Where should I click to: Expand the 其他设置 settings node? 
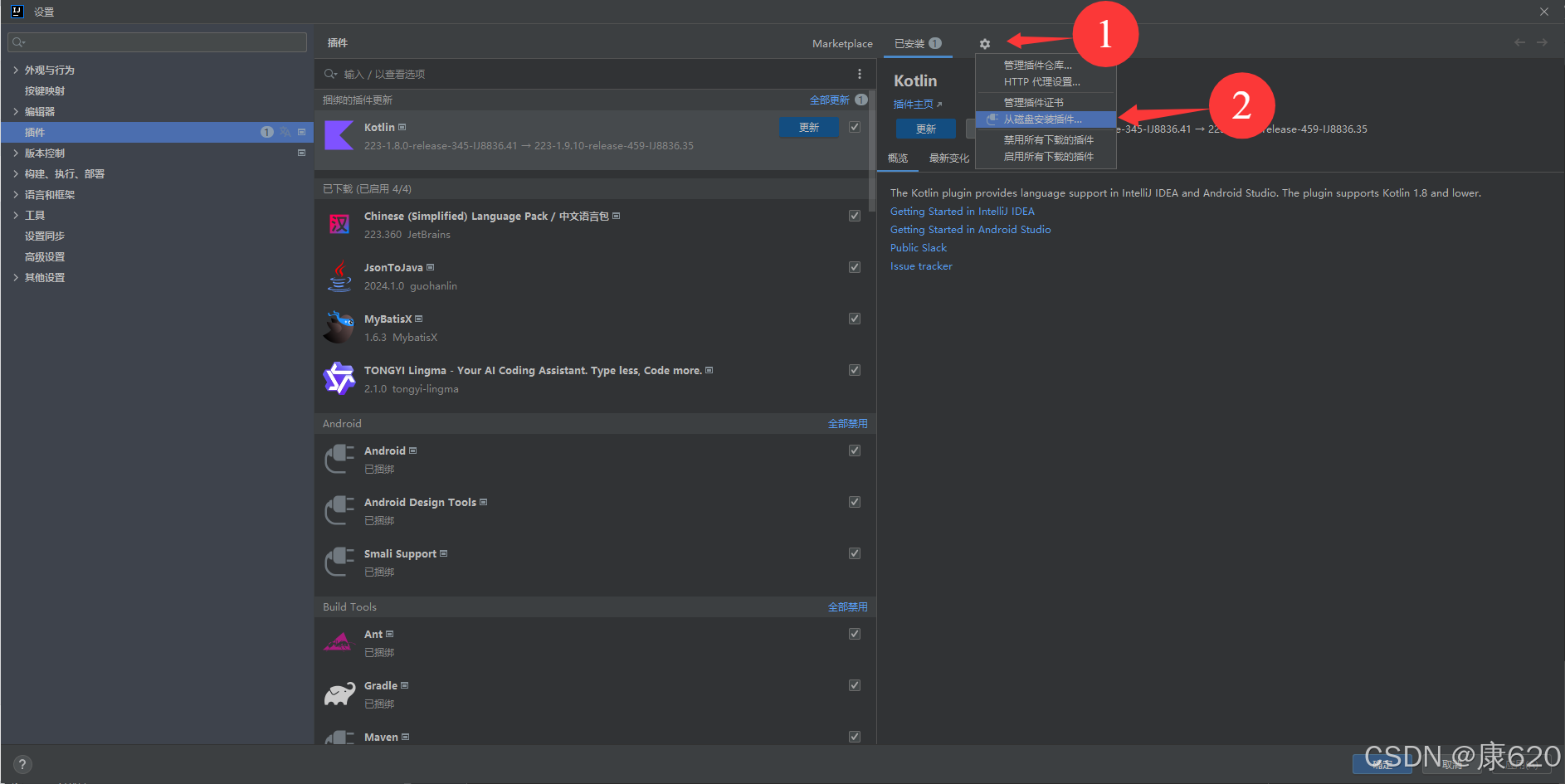click(x=16, y=277)
